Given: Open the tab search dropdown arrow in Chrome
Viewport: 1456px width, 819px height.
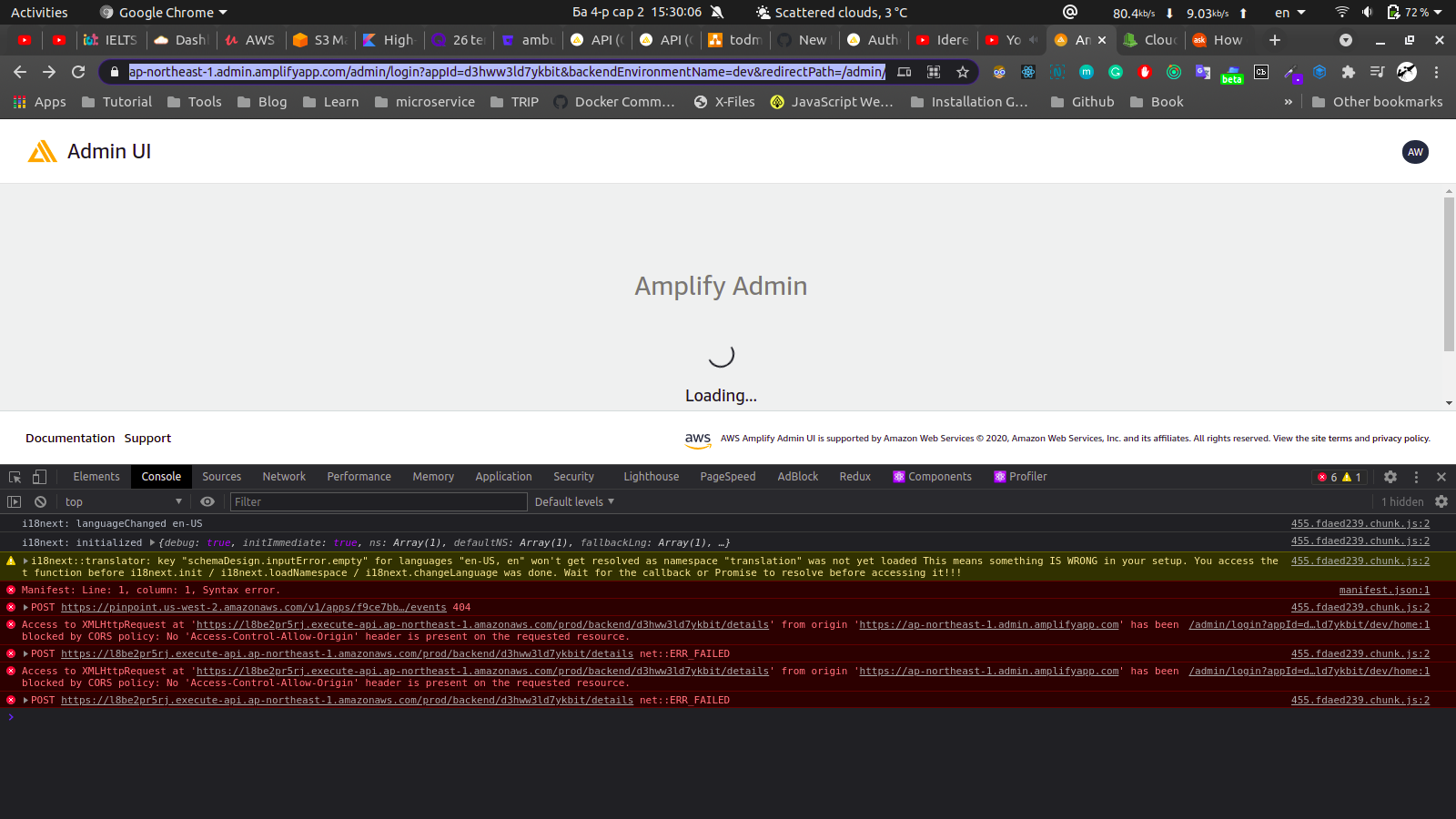Looking at the screenshot, I should tap(1345, 40).
